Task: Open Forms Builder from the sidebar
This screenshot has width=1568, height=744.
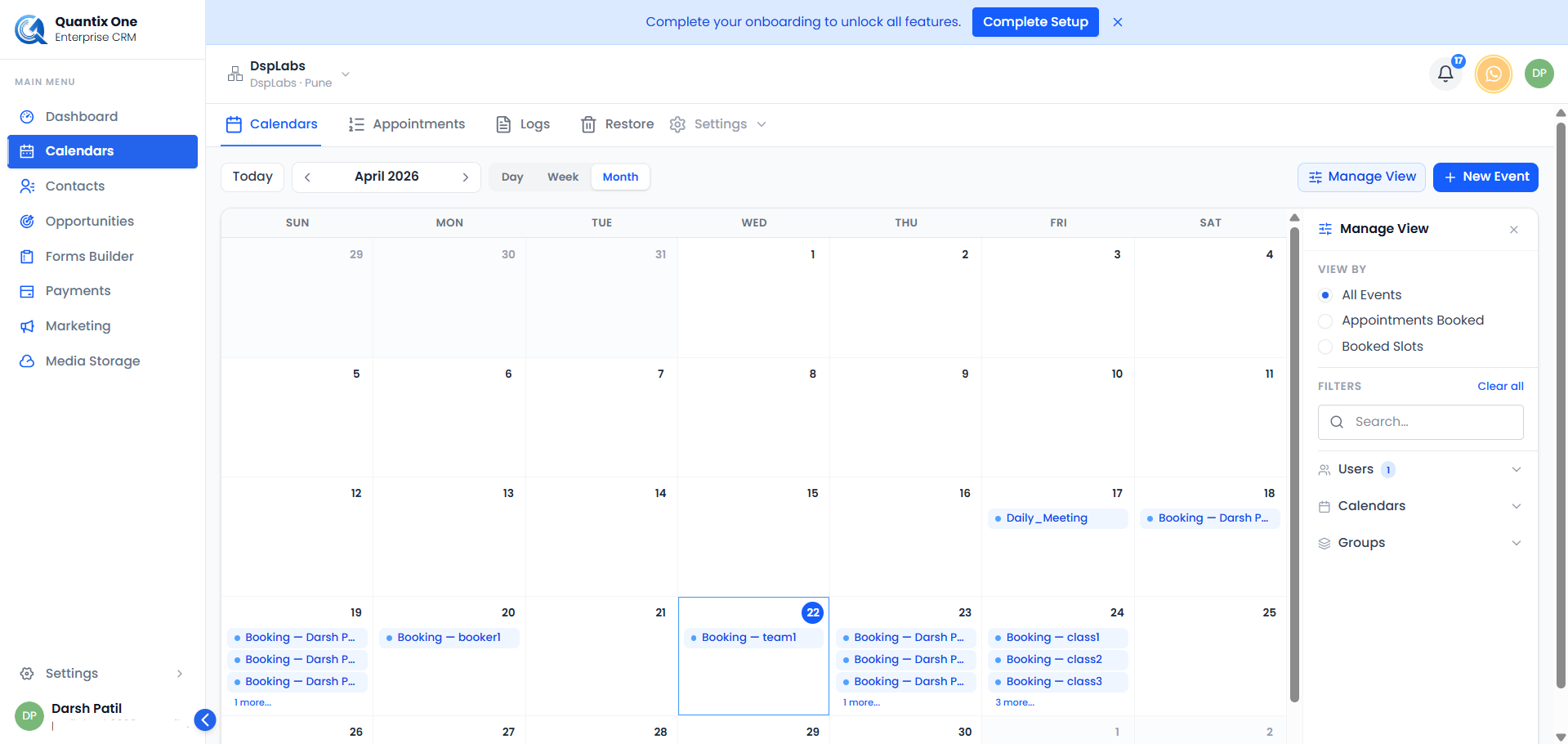Action: (x=103, y=256)
